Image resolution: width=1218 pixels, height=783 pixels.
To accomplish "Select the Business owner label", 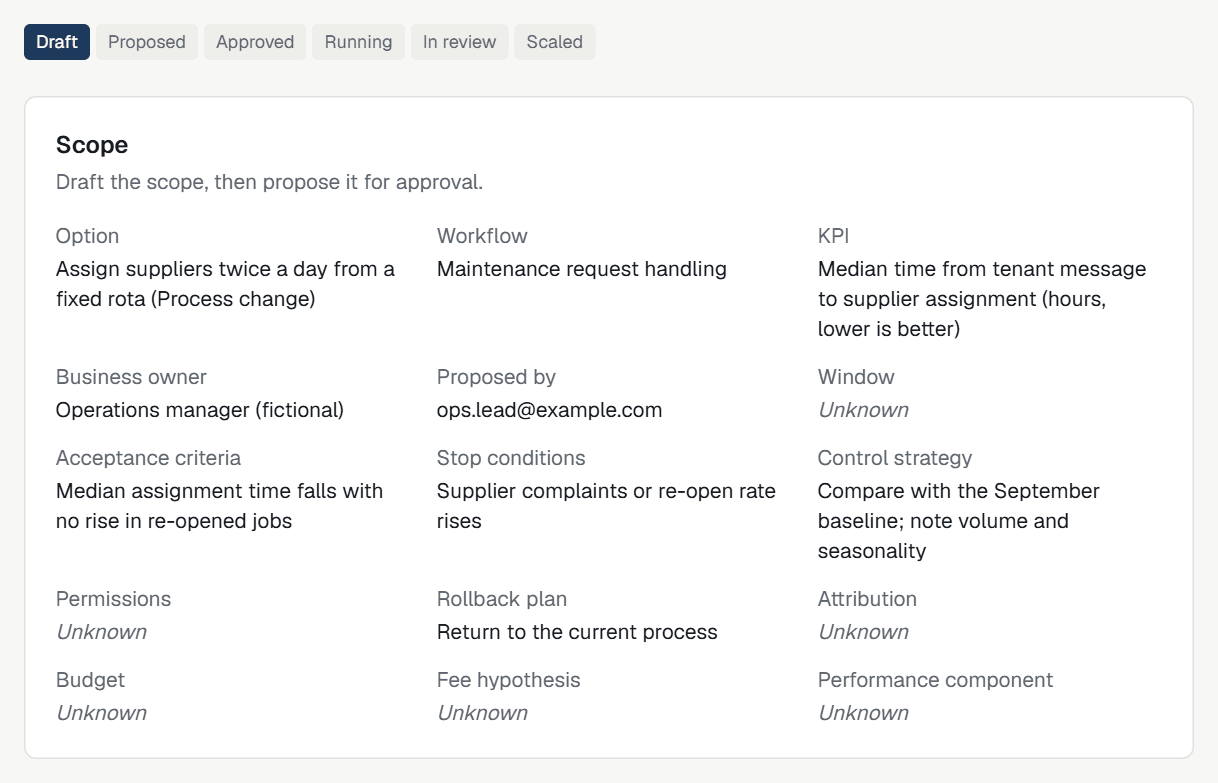I will point(131,377).
